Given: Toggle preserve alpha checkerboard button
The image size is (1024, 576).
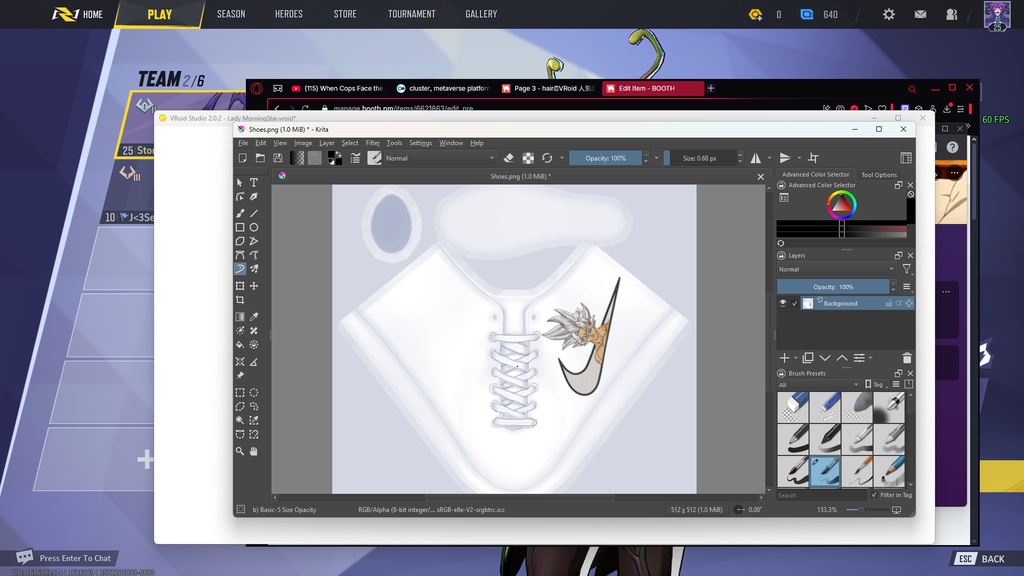Looking at the screenshot, I should point(528,158).
